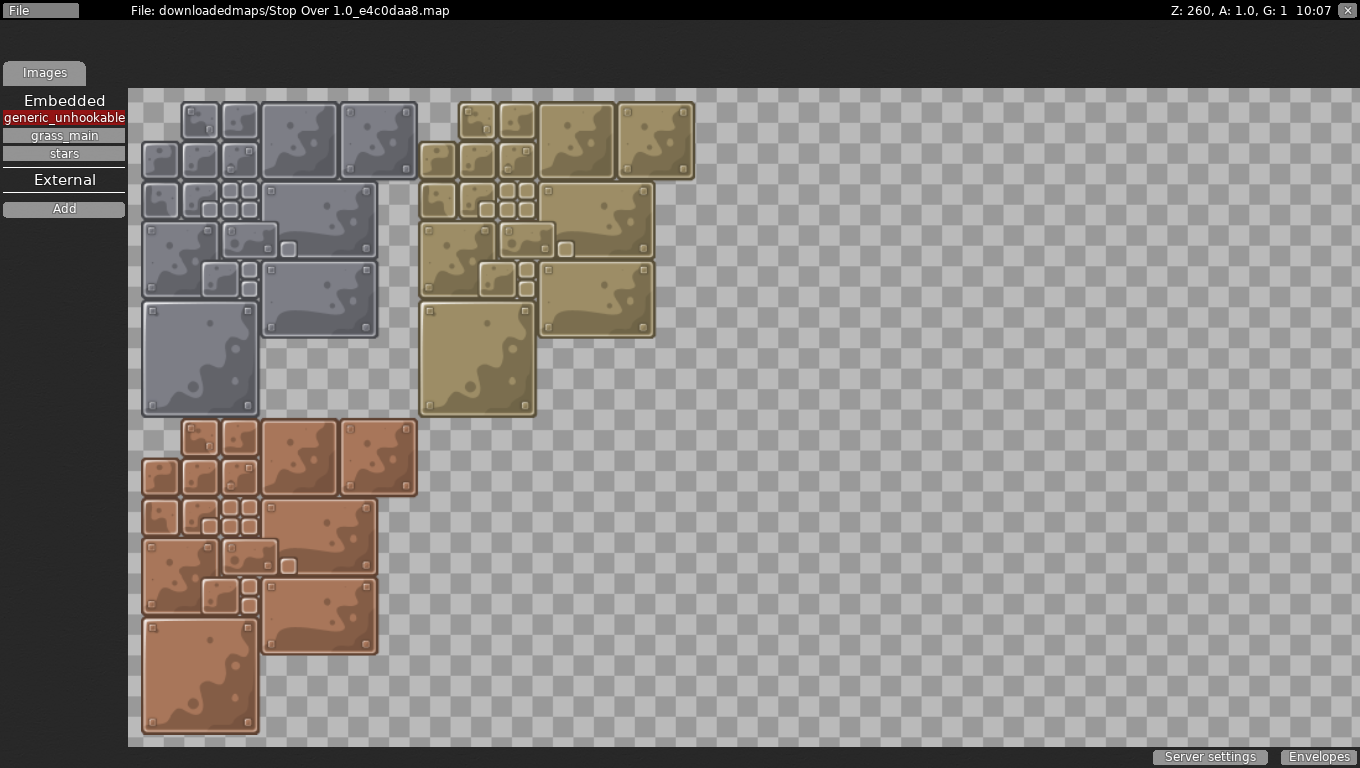Screen dimensions: 1360x768
Task: Close the editor with the X button
Action: coord(1347,10)
